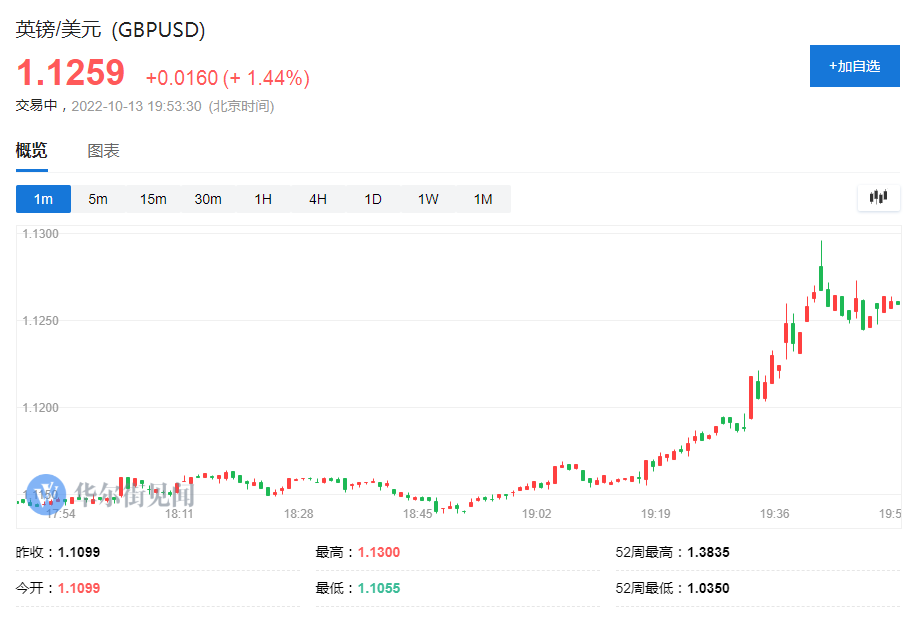Image resolution: width=922 pixels, height=622 pixels.
Task: Click the +加自选 button
Action: (x=854, y=66)
